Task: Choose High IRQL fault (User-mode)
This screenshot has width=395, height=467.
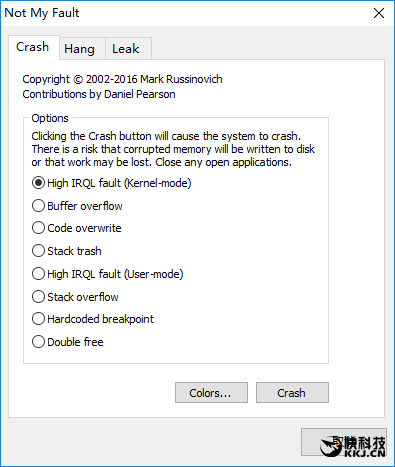Action: tap(108, 274)
